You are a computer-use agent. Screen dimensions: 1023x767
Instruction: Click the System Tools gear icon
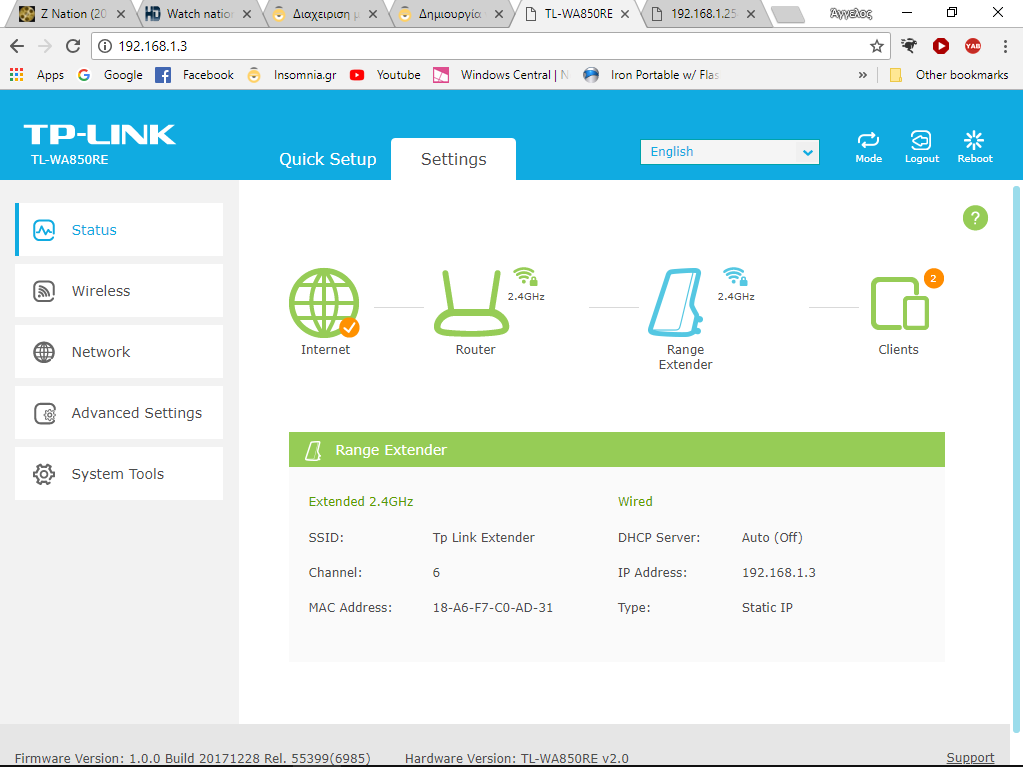pyautogui.click(x=44, y=474)
